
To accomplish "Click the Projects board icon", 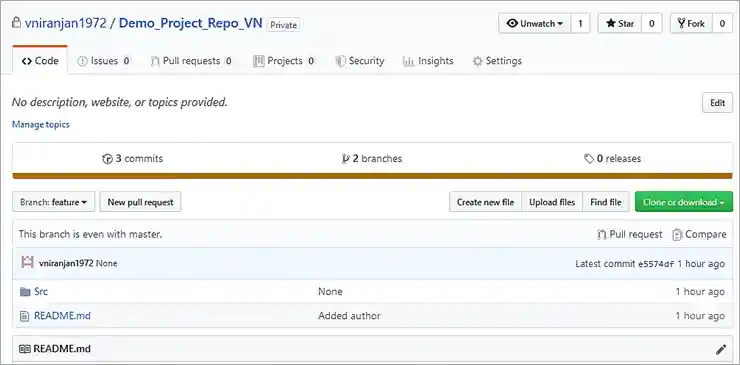I will tap(259, 61).
